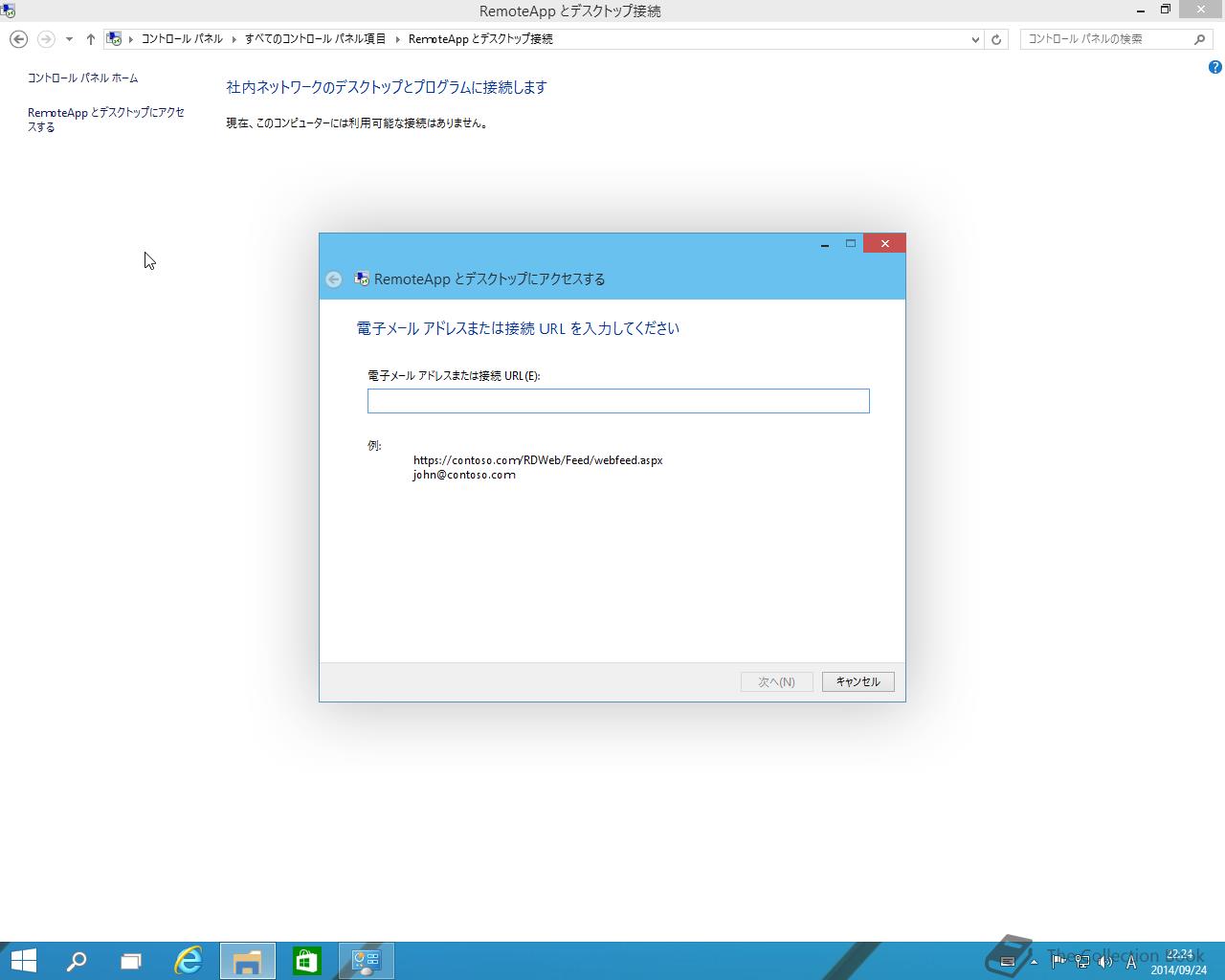Open コントロール パネル ホーム link
Image resolution: width=1225 pixels, height=980 pixels.
pos(82,78)
